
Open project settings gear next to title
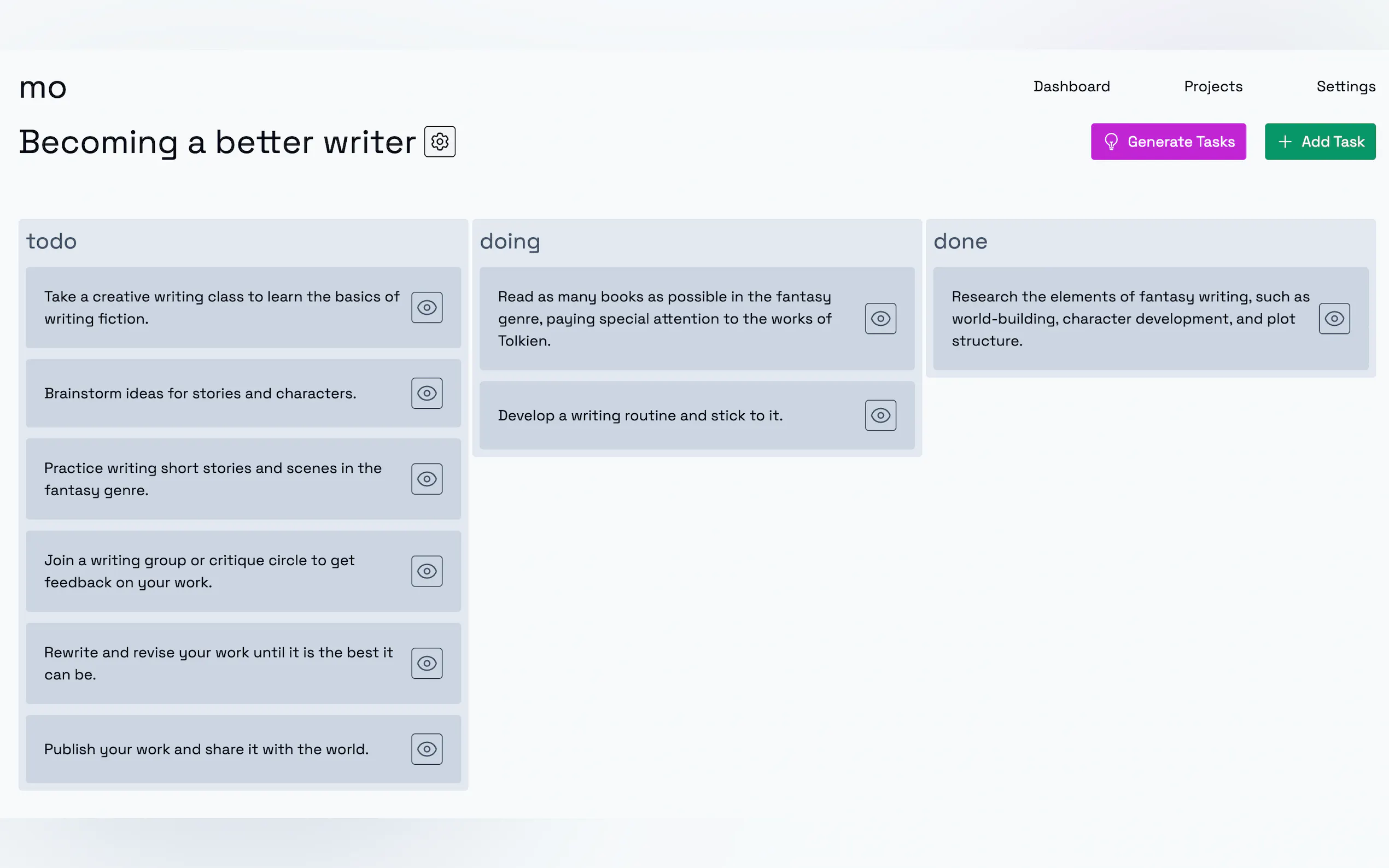pos(439,141)
